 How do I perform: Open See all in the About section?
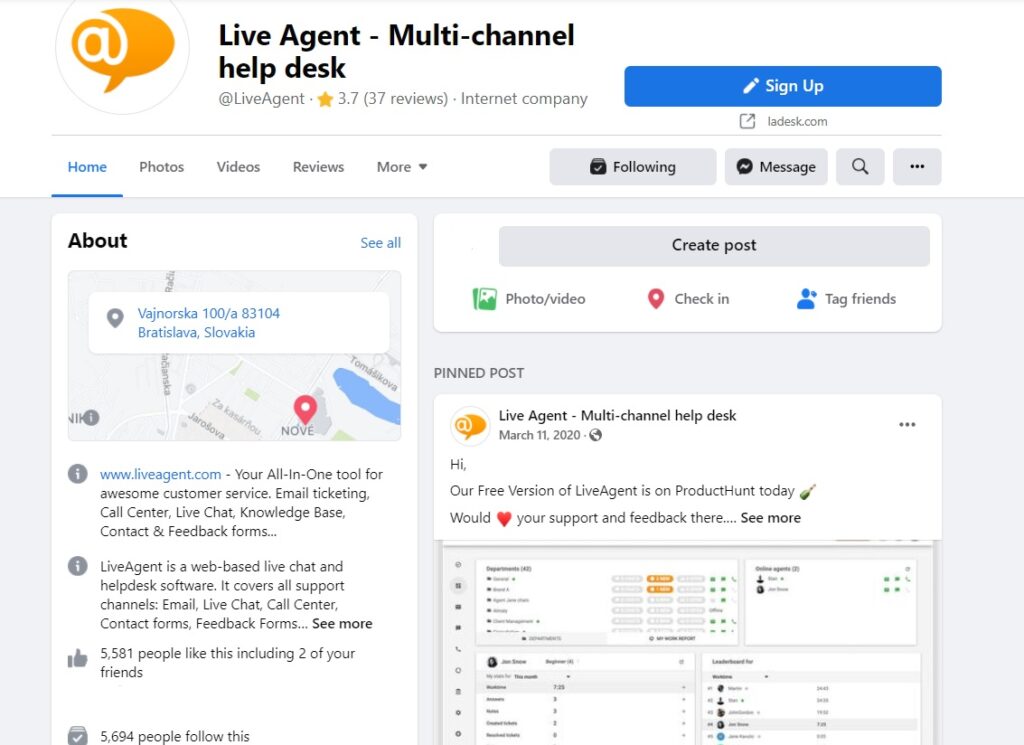tap(380, 242)
